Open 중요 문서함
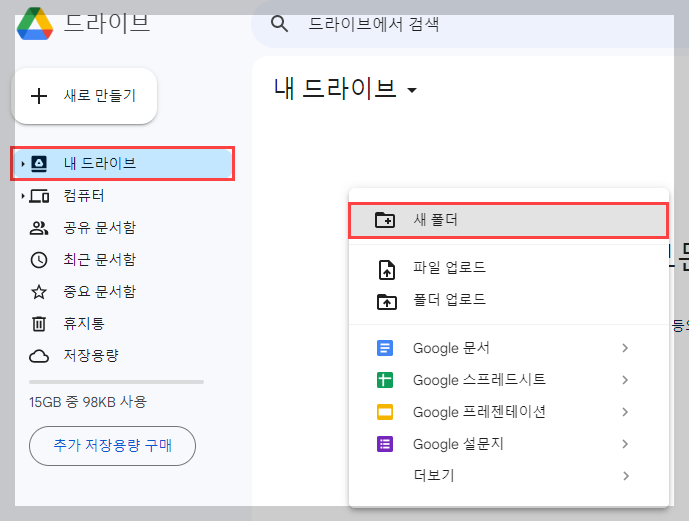This screenshot has width=689, height=521. click(123, 292)
